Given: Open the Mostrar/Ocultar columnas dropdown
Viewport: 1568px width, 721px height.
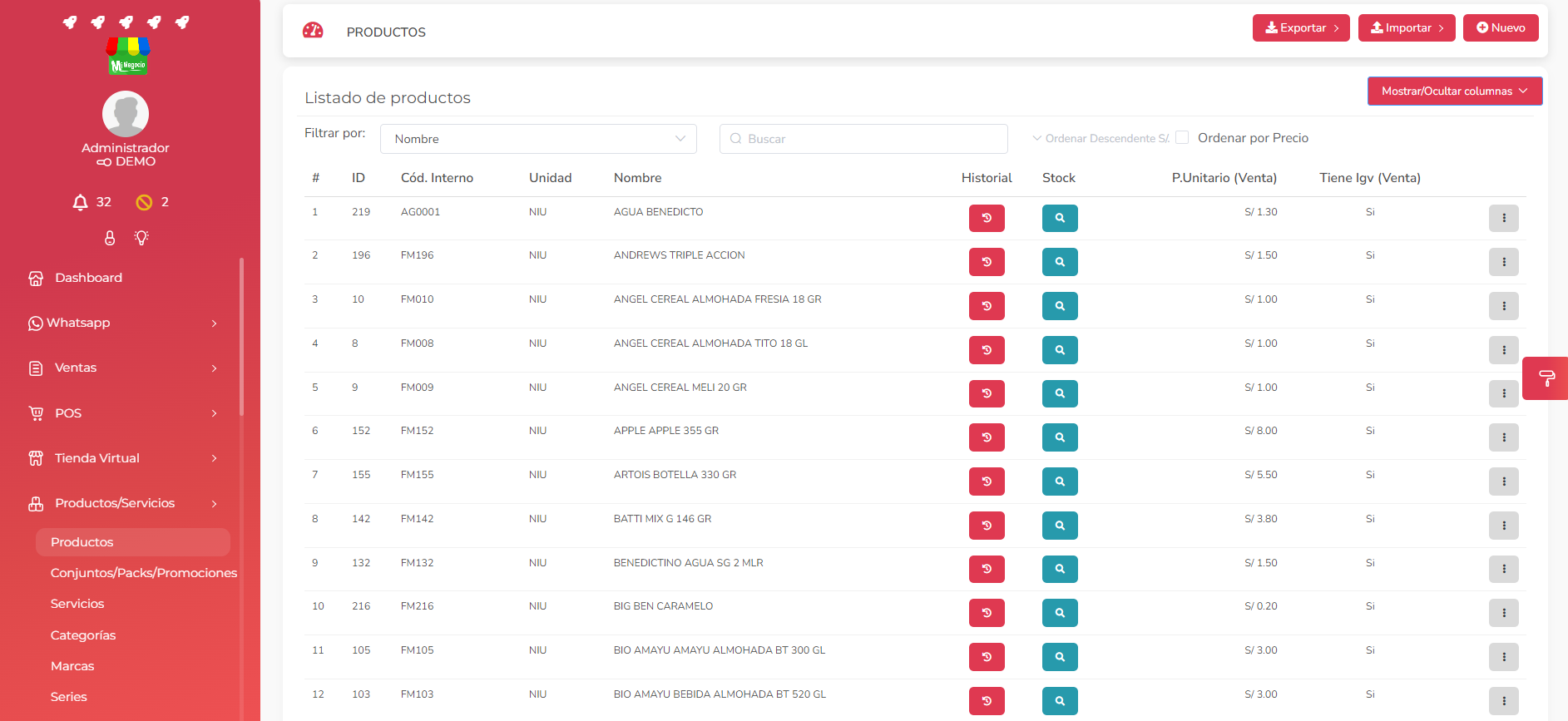Looking at the screenshot, I should point(1455,91).
